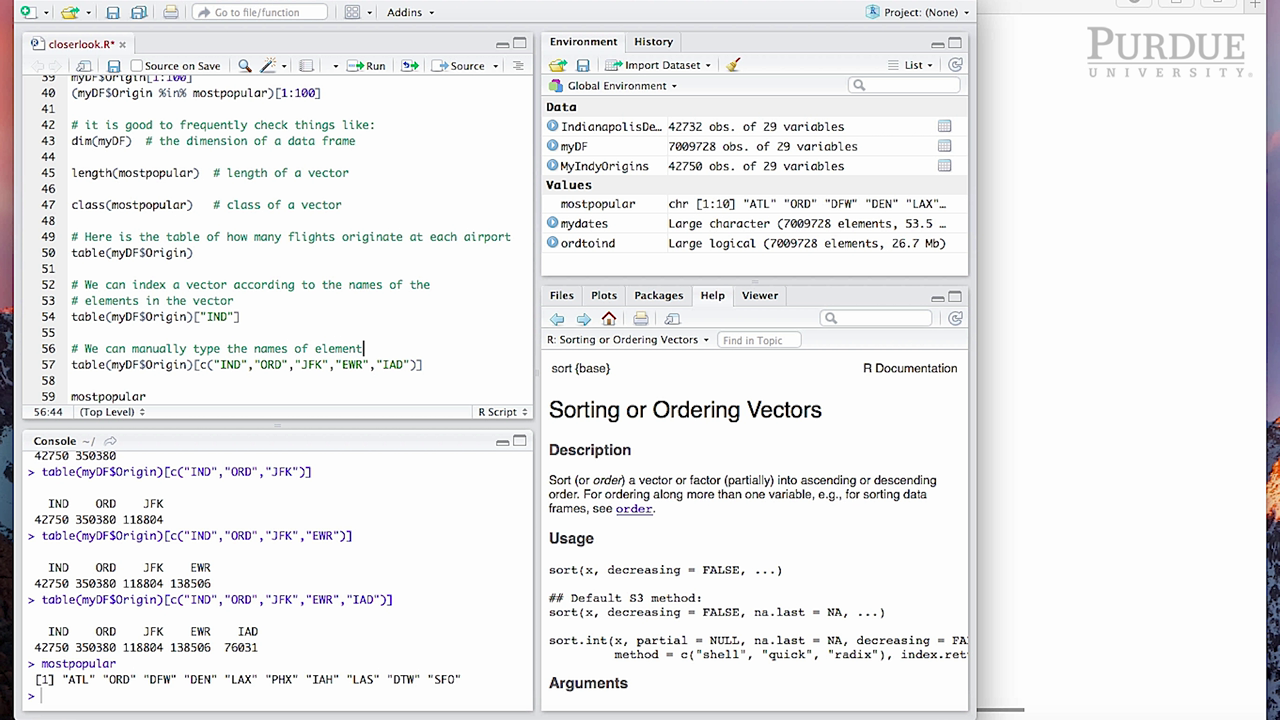
Task: Switch to the Viewer tab
Action: coord(760,296)
